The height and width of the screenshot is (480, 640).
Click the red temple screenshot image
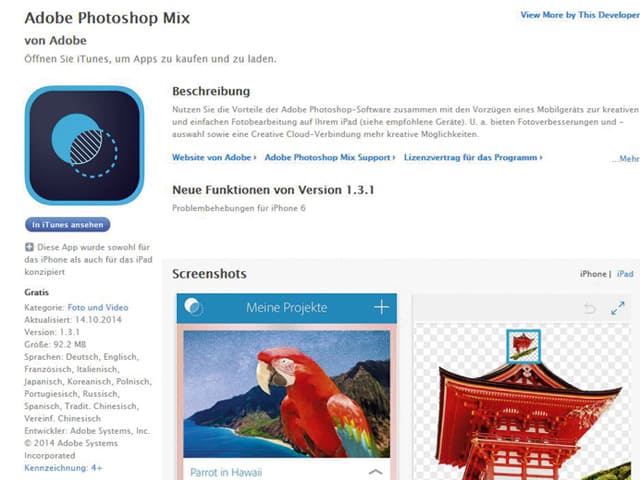tap(522, 402)
